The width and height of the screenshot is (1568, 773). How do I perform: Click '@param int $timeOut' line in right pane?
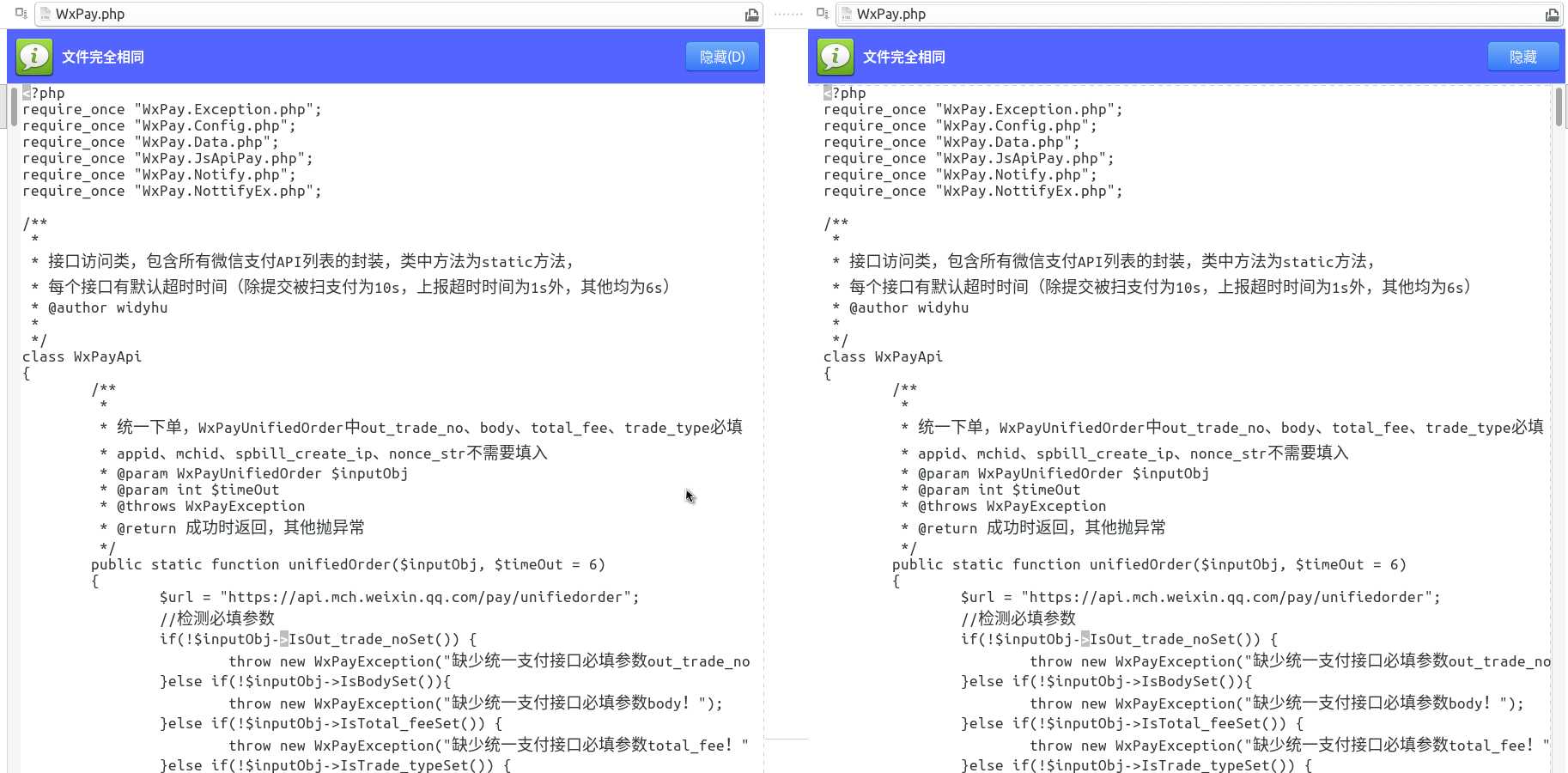click(x=999, y=490)
